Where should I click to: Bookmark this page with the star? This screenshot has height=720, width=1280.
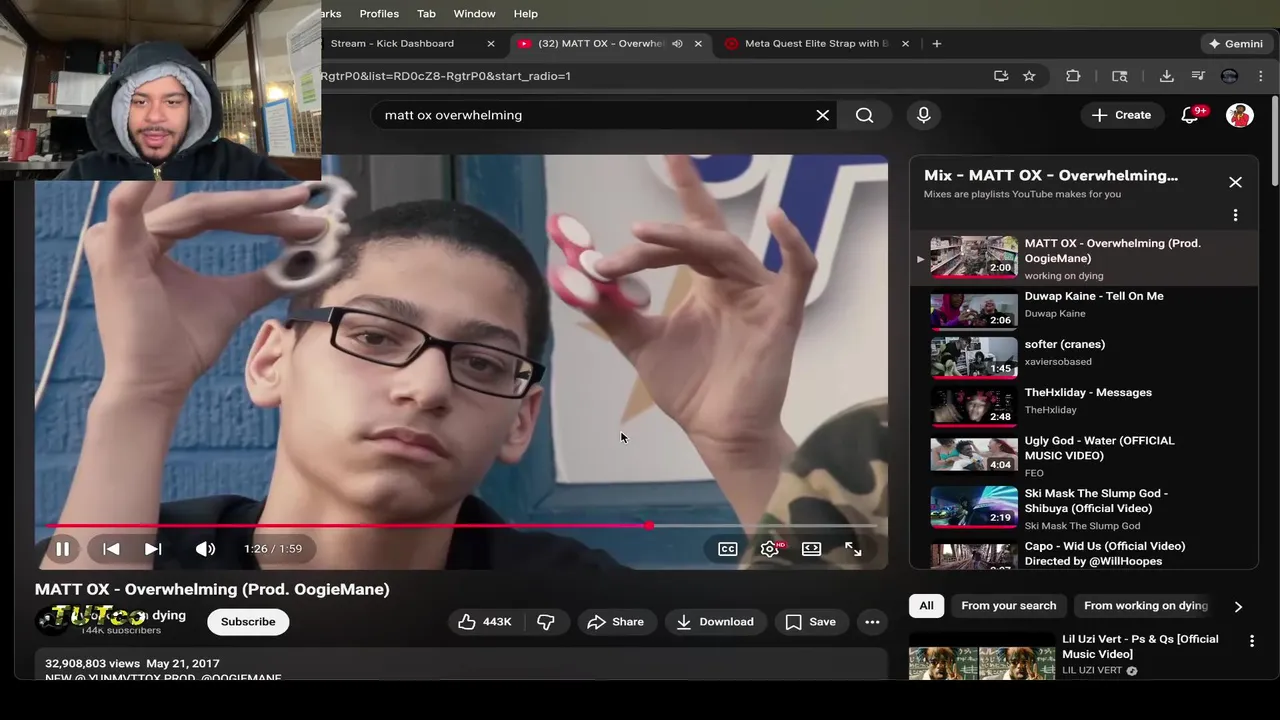(x=1029, y=76)
